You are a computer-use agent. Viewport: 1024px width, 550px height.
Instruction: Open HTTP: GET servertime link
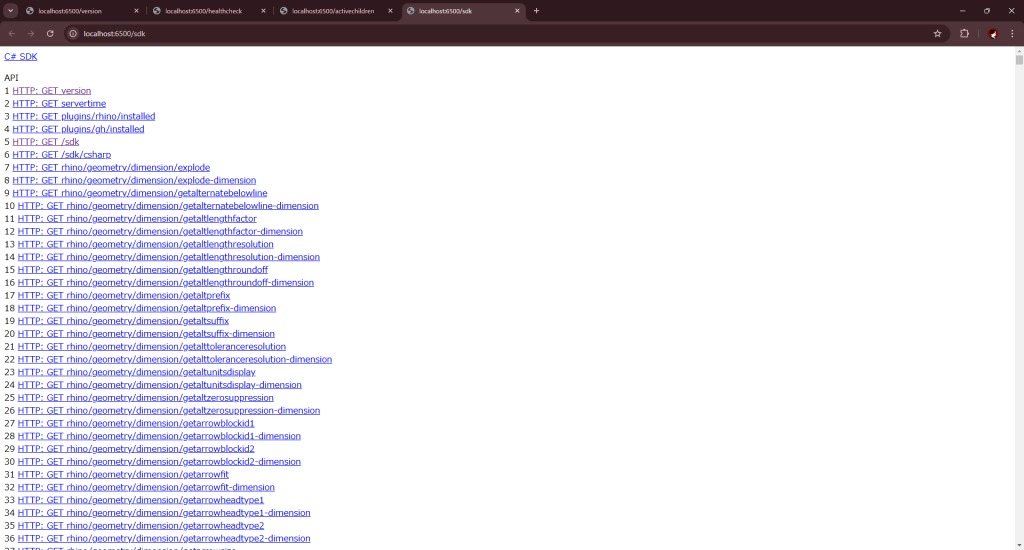[x=59, y=104]
